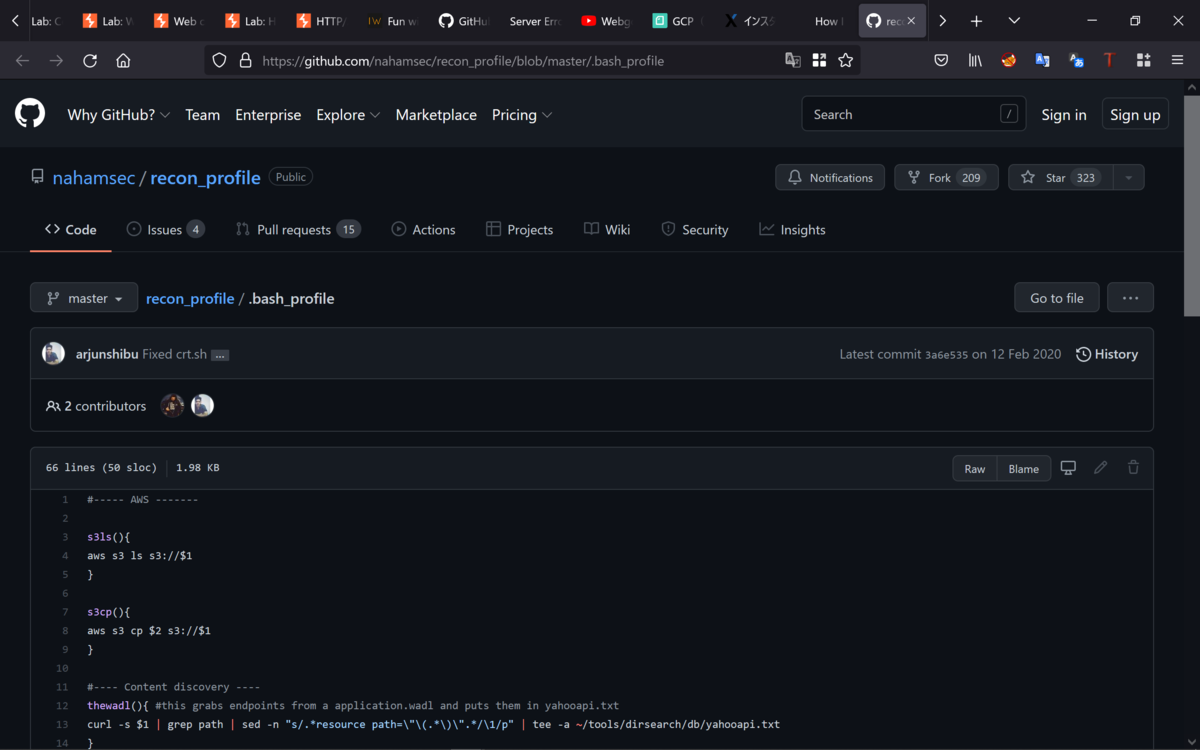Viewport: 1200px width, 750px height.
Task: Expand commit message ellipsis button
Action: click(x=220, y=355)
